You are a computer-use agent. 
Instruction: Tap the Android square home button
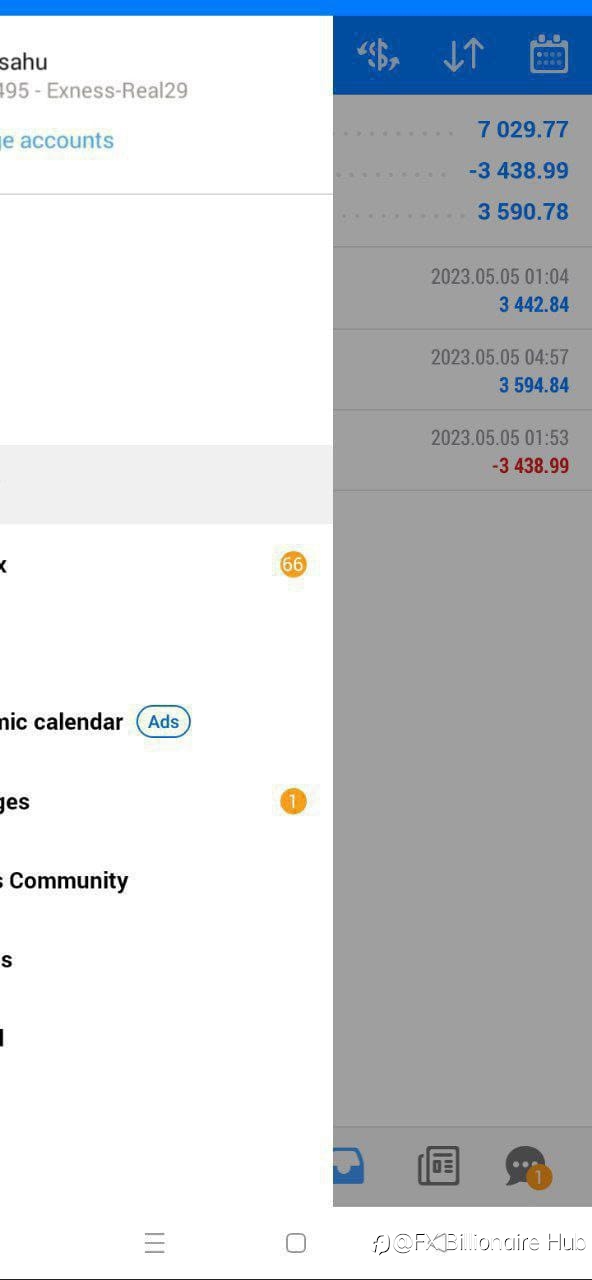pos(296,1243)
